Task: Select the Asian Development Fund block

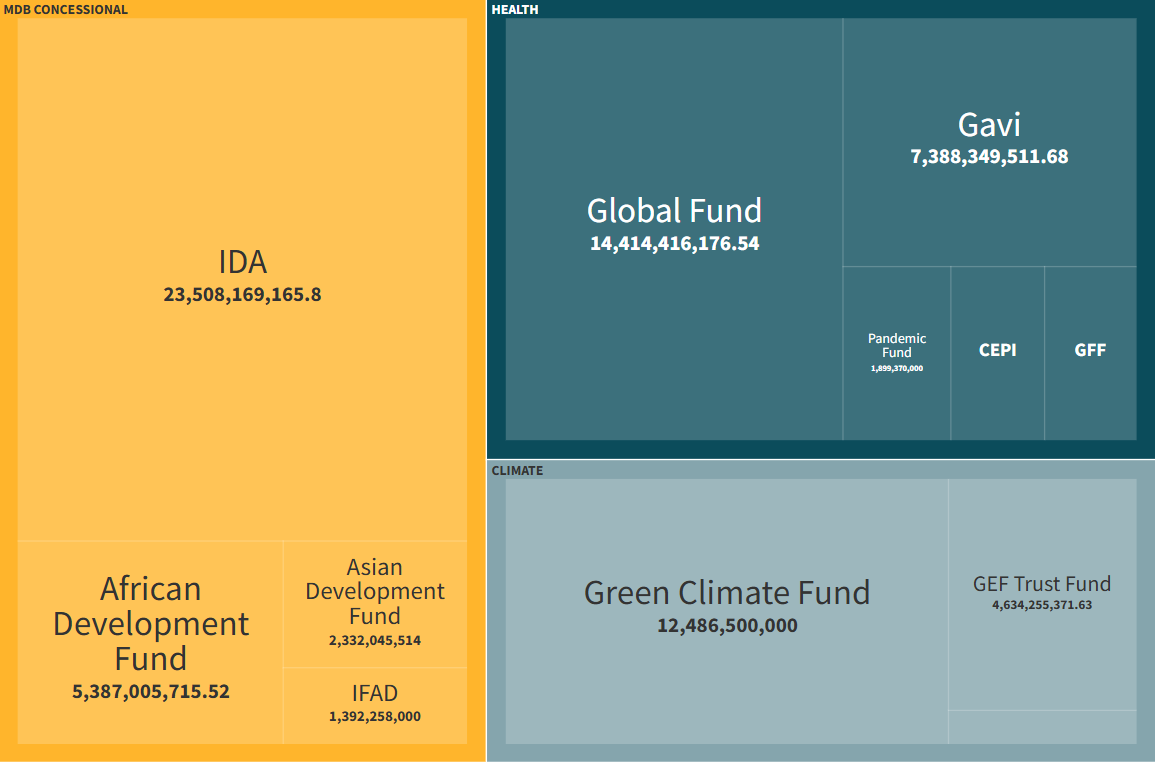Action: (x=375, y=604)
